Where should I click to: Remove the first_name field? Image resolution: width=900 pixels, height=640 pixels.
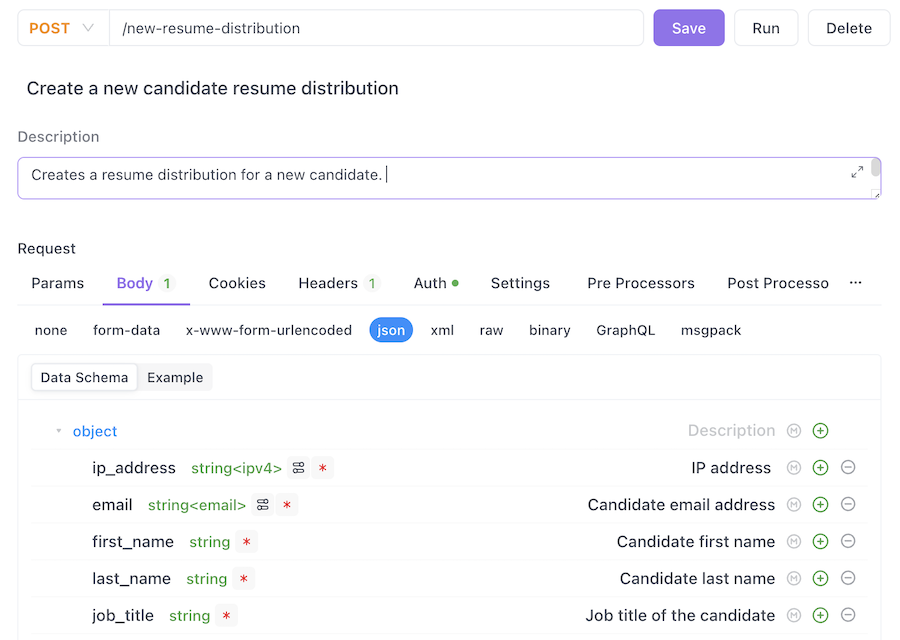[x=848, y=542]
